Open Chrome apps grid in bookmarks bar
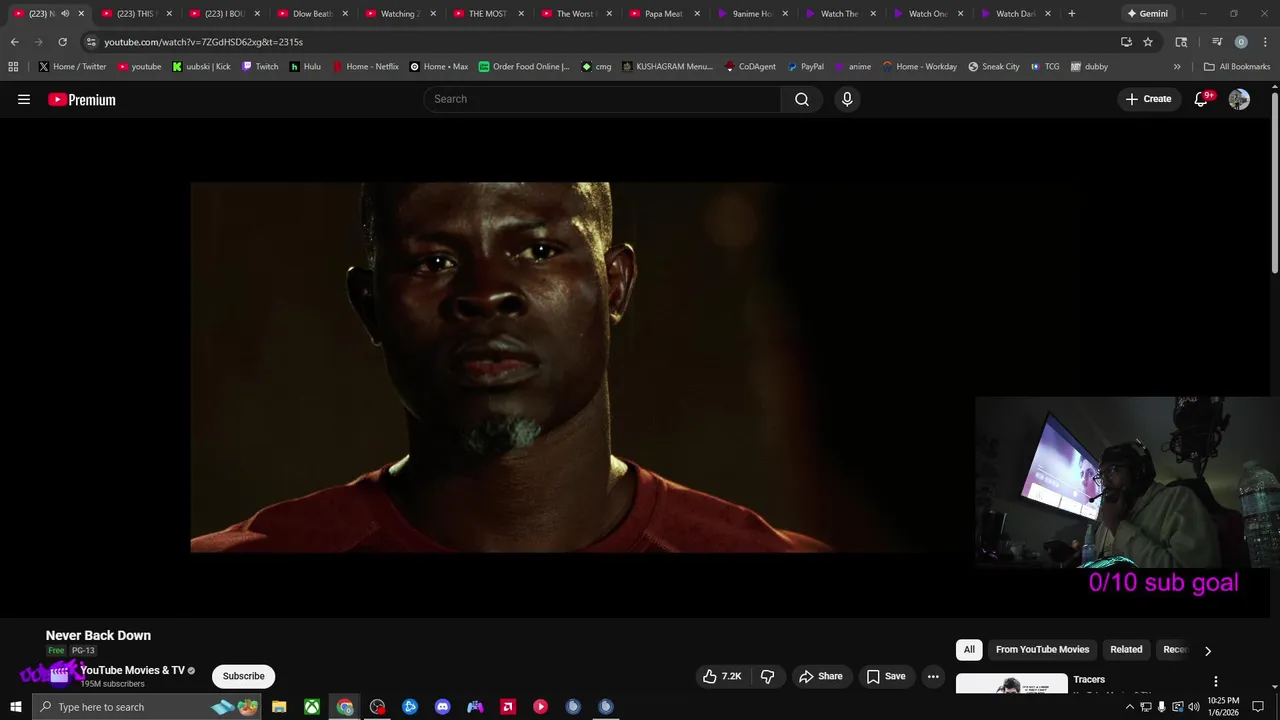Image resolution: width=1280 pixels, height=720 pixels. (13, 67)
